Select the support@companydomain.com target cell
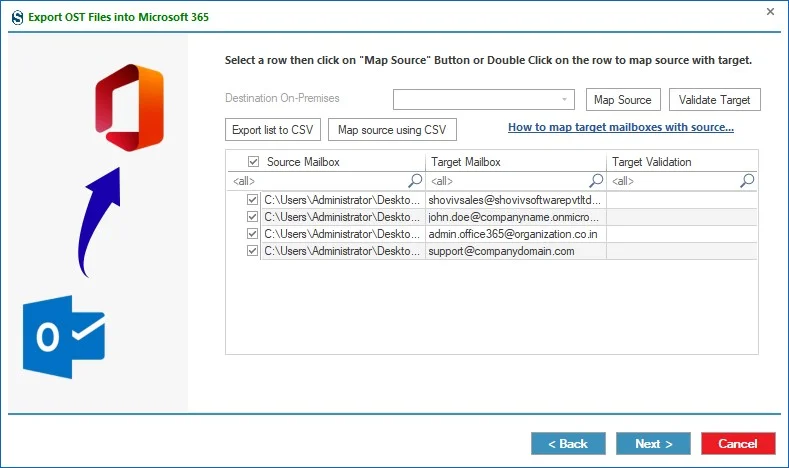This screenshot has height=468, width=789. click(x=516, y=251)
